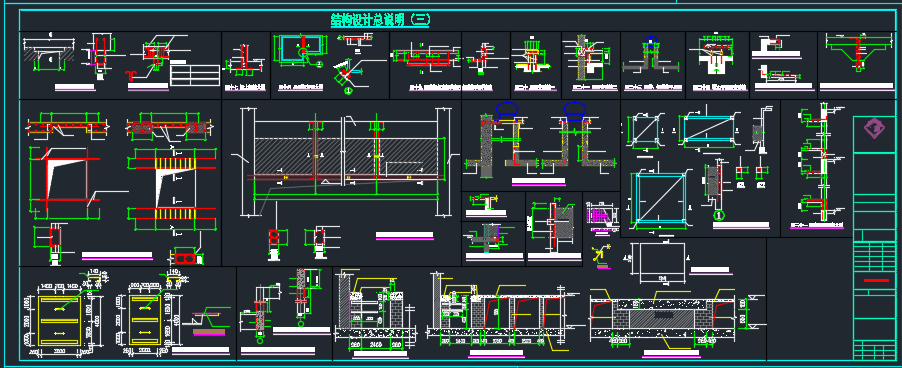Select the wide cyan rectangle opening detail
This screenshot has height=368, width=902.
[708, 128]
